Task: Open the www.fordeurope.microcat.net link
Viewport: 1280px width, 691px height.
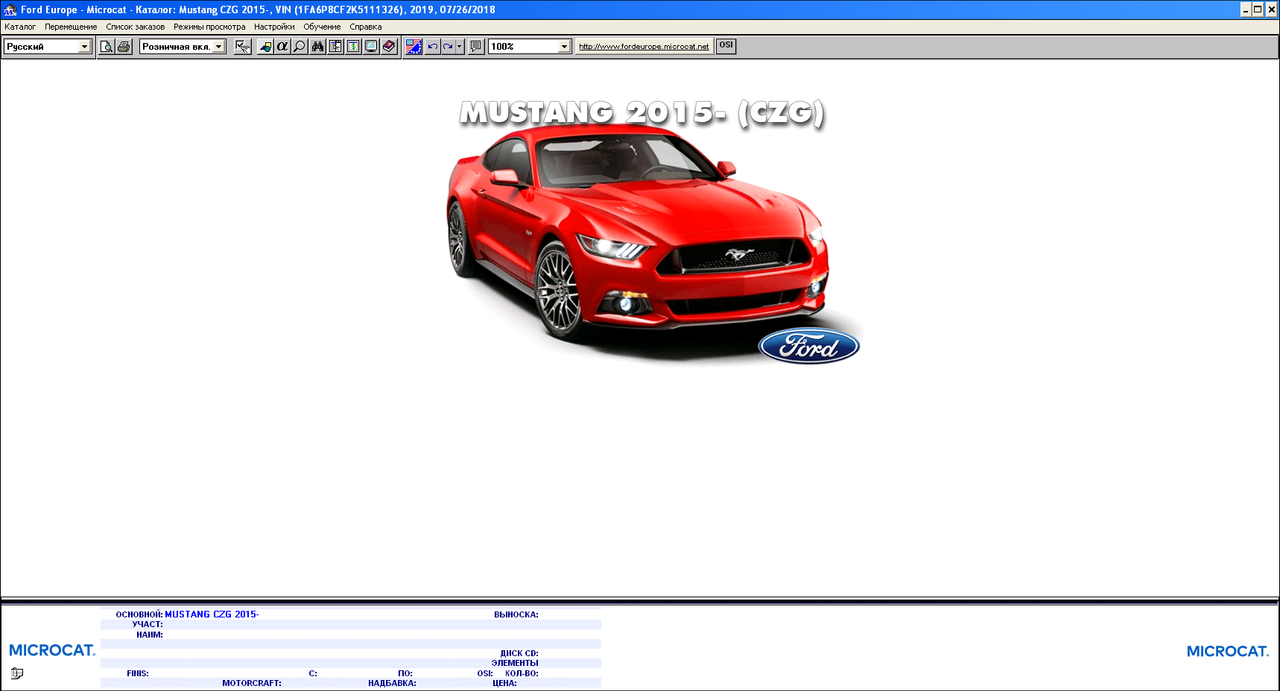Action: pos(644,46)
